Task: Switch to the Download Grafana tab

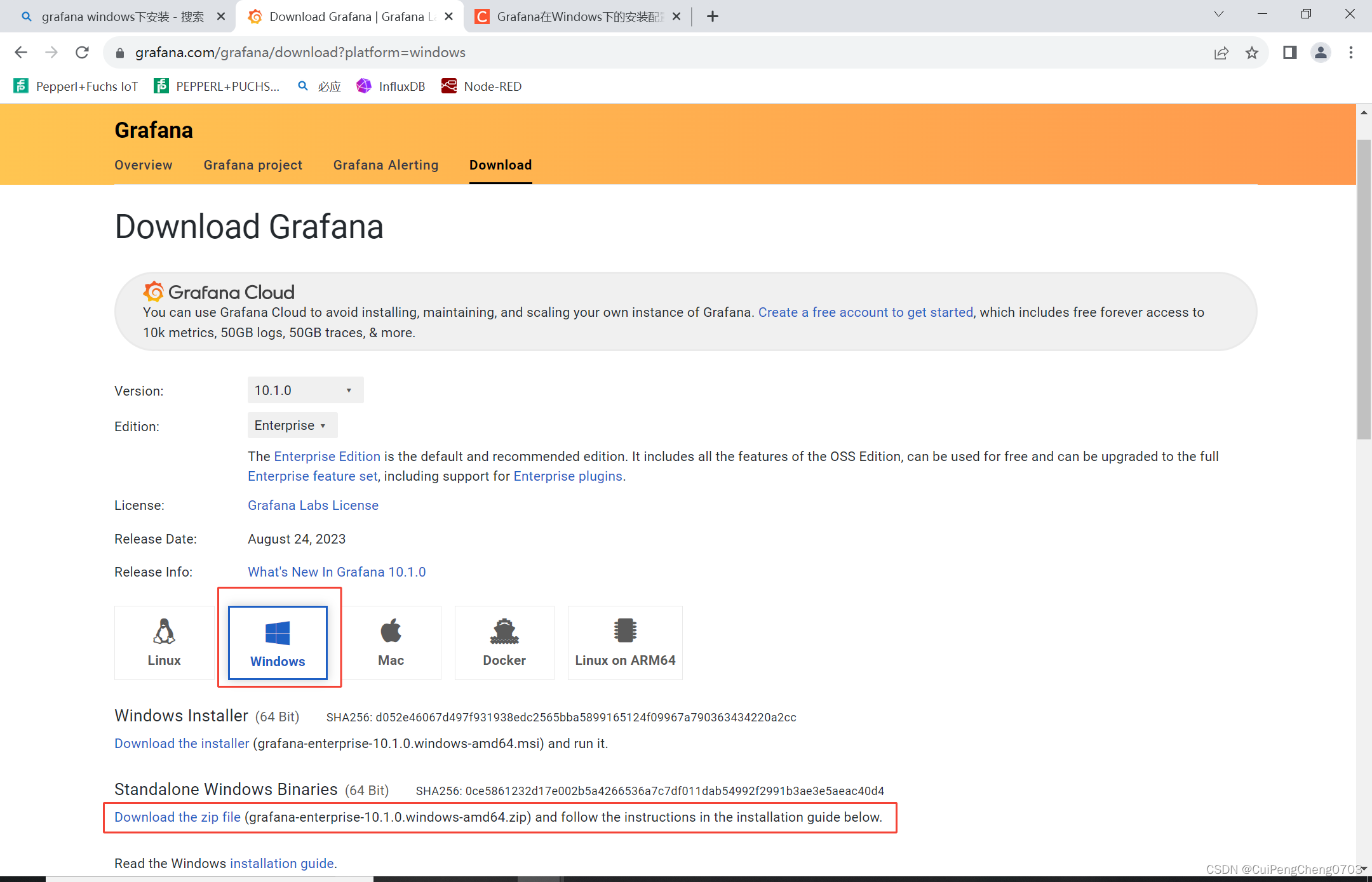Action: point(343,16)
